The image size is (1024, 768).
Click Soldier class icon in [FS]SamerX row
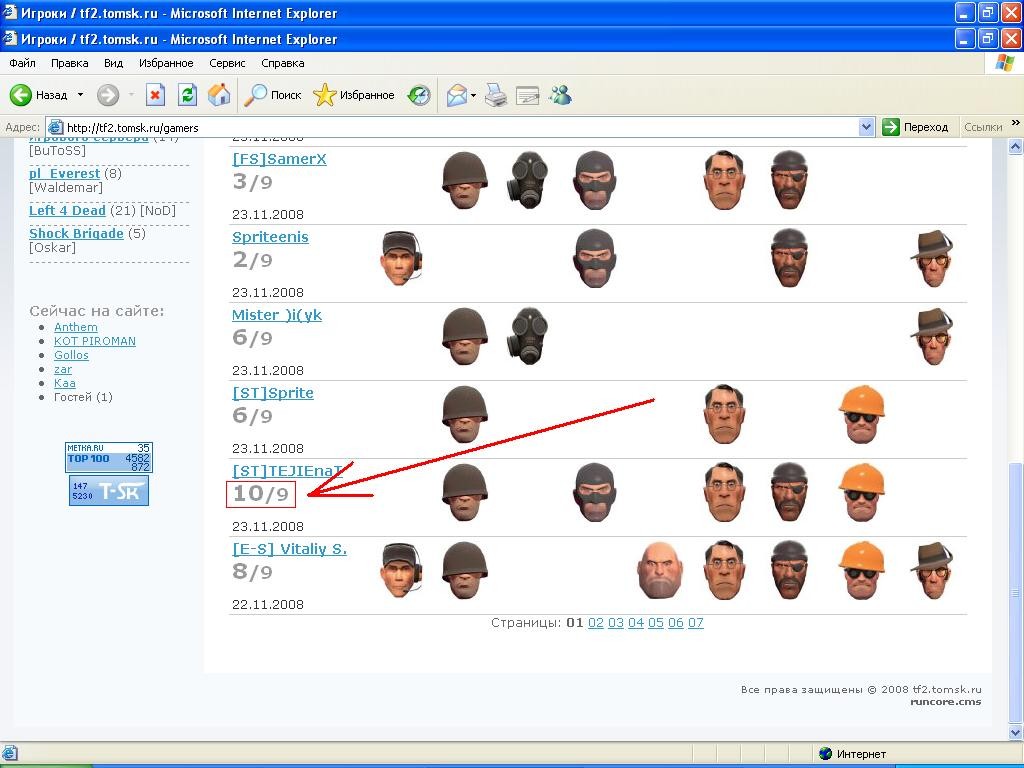point(464,180)
